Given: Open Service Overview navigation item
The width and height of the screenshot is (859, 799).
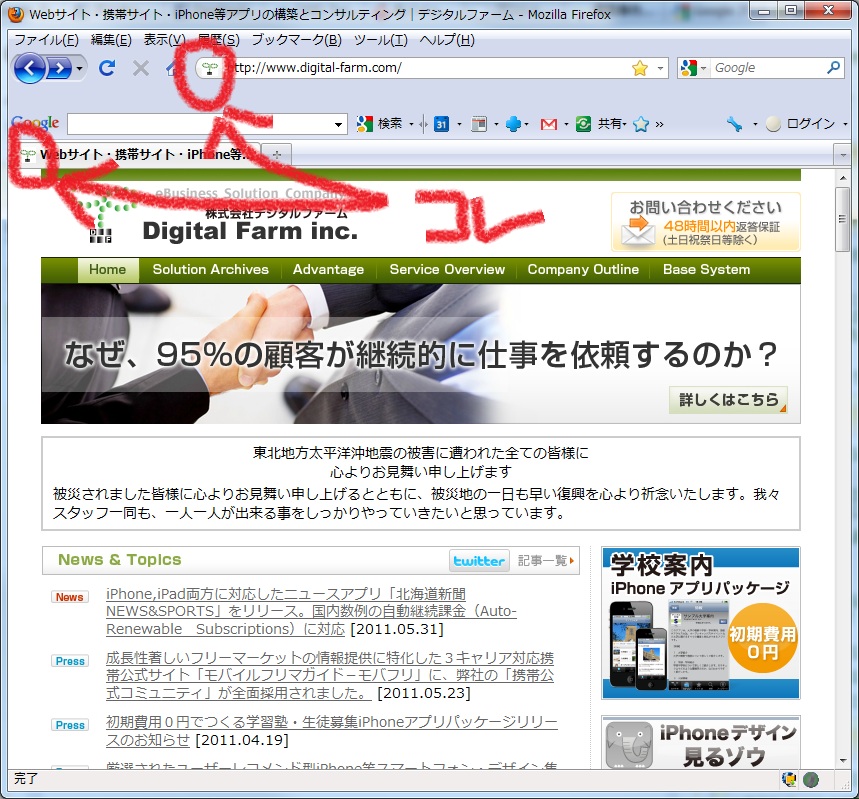Looking at the screenshot, I should coord(447,270).
